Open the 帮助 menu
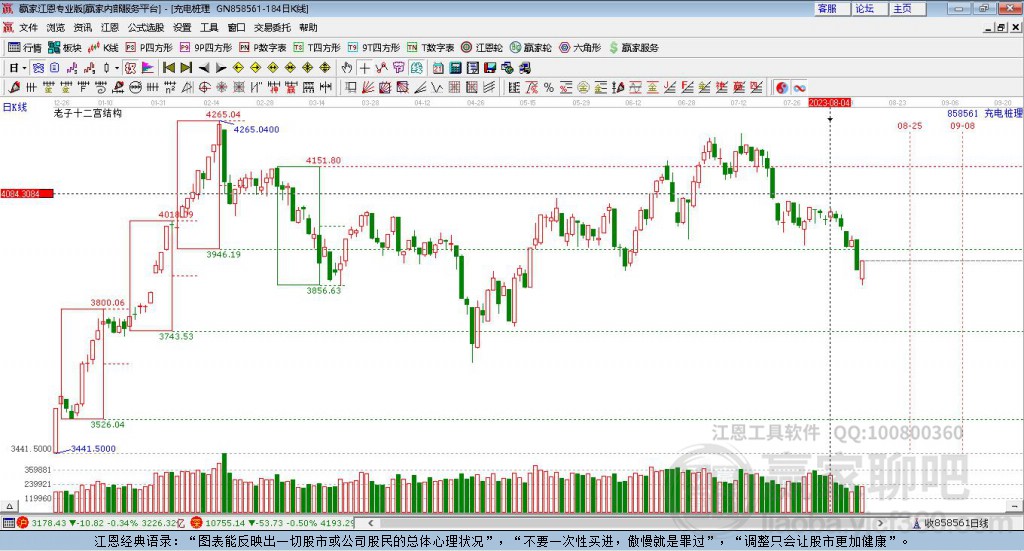The height and width of the screenshot is (551, 1024). 308,27
